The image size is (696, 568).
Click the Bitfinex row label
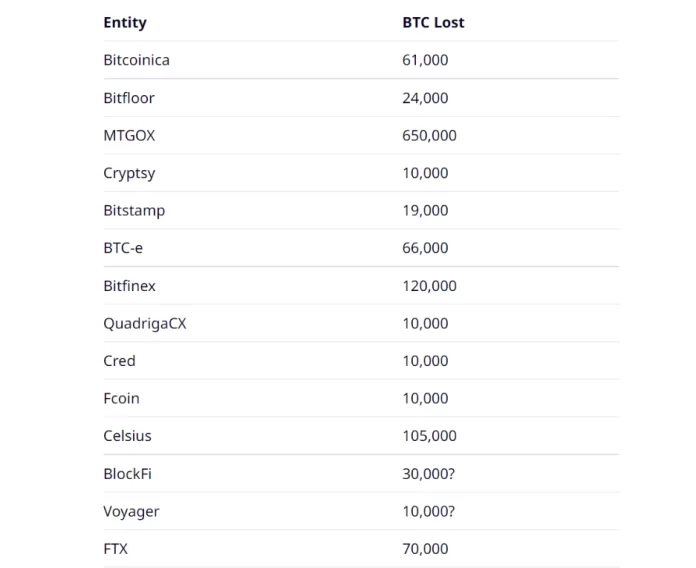(129, 286)
